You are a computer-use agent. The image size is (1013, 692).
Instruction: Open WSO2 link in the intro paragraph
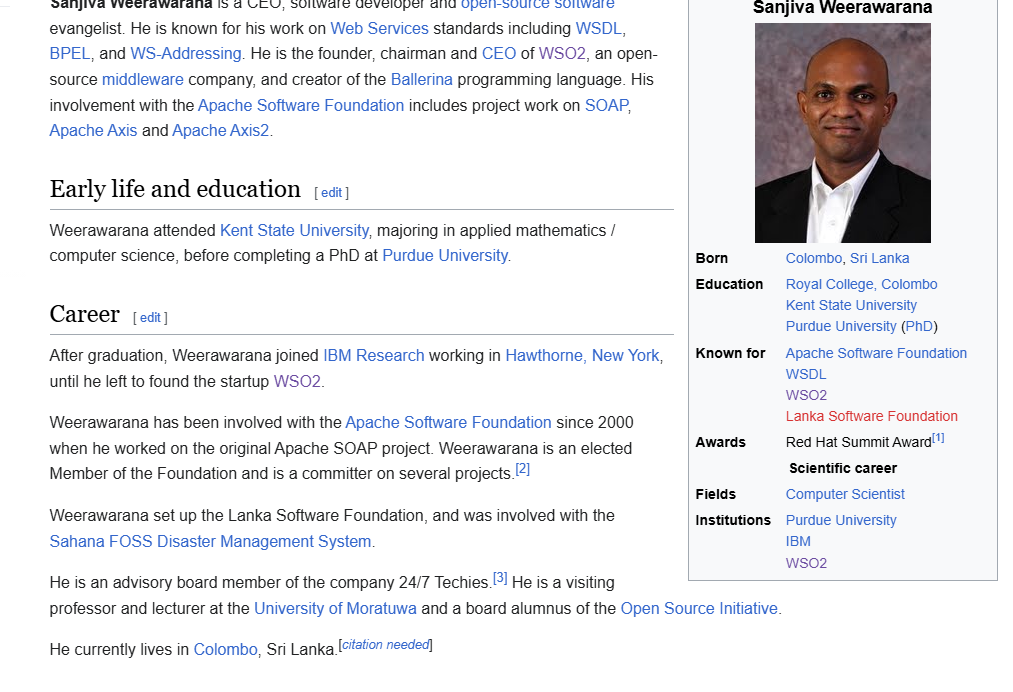click(x=562, y=54)
